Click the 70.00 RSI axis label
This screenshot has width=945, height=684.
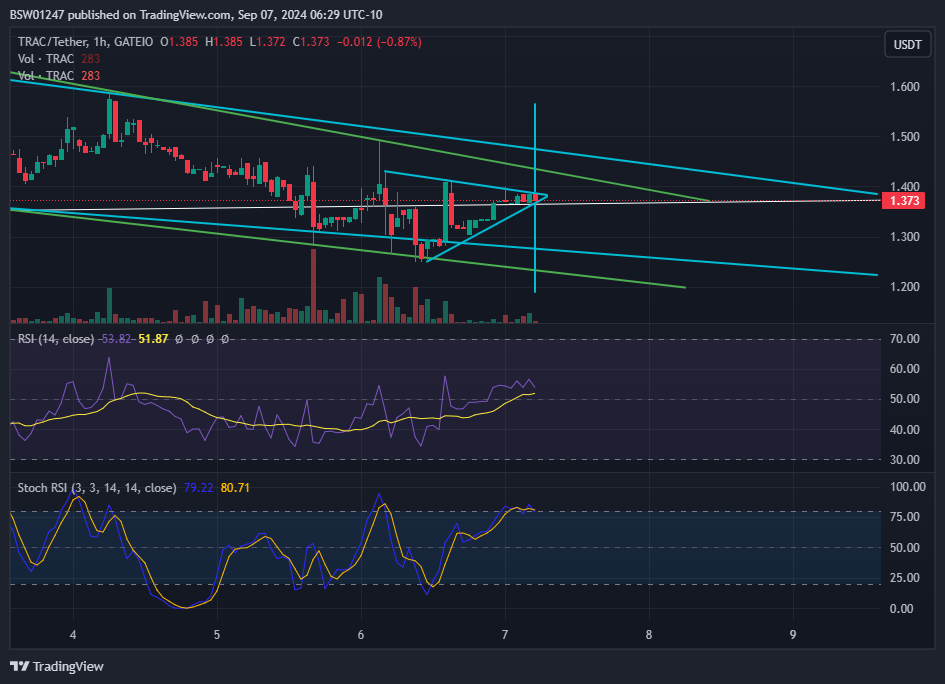tap(905, 339)
